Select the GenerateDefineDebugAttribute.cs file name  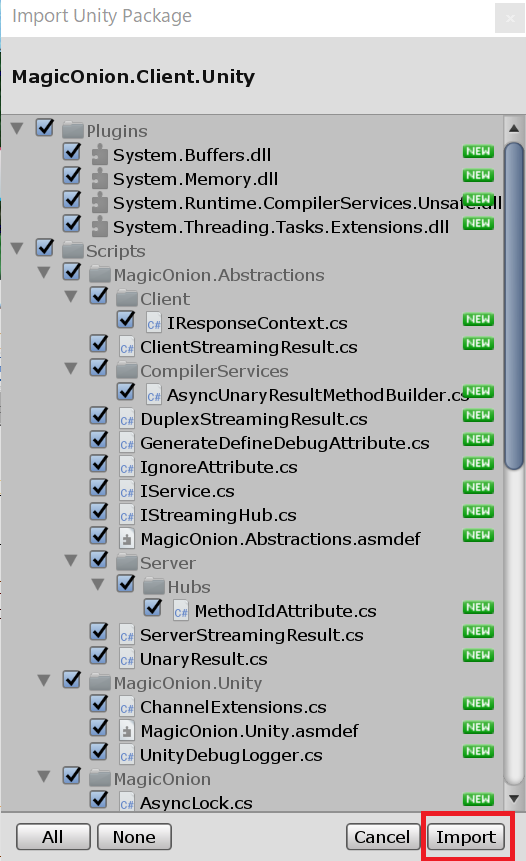(x=285, y=443)
